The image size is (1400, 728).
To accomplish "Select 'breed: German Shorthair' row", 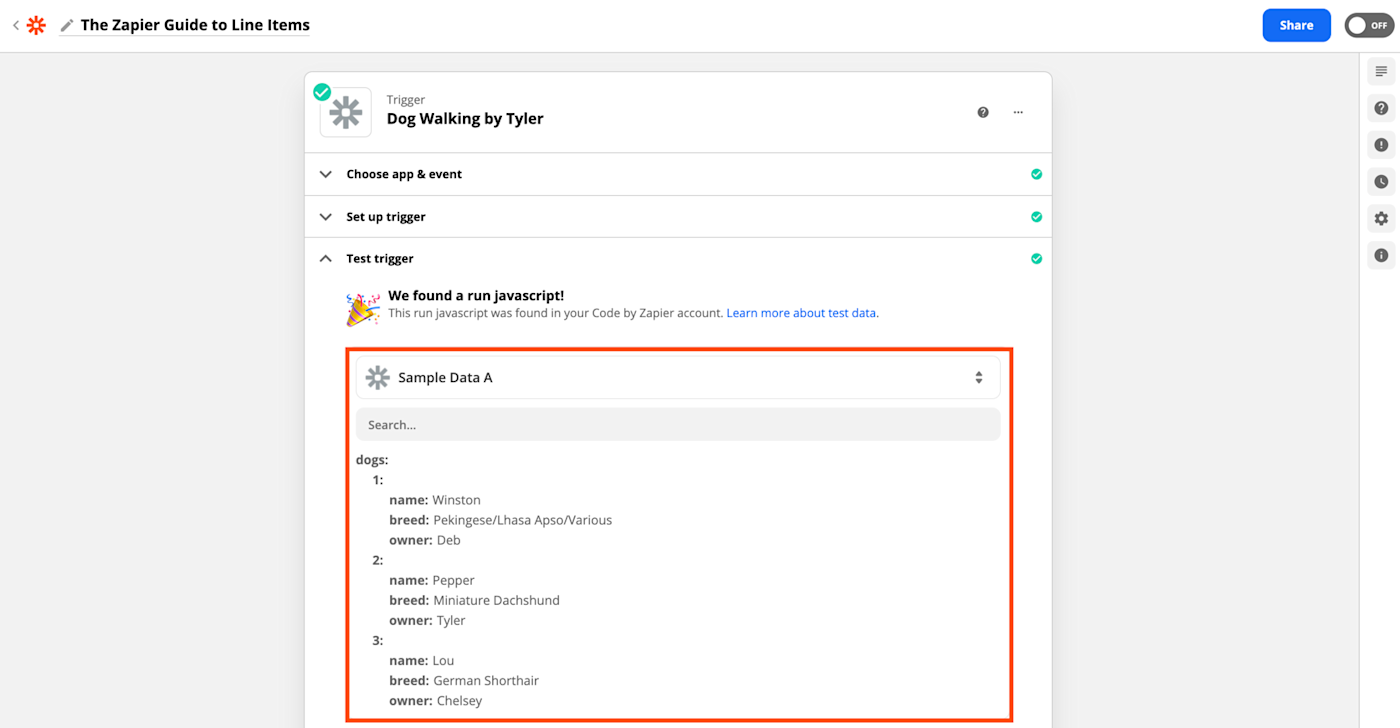I will [x=464, y=680].
